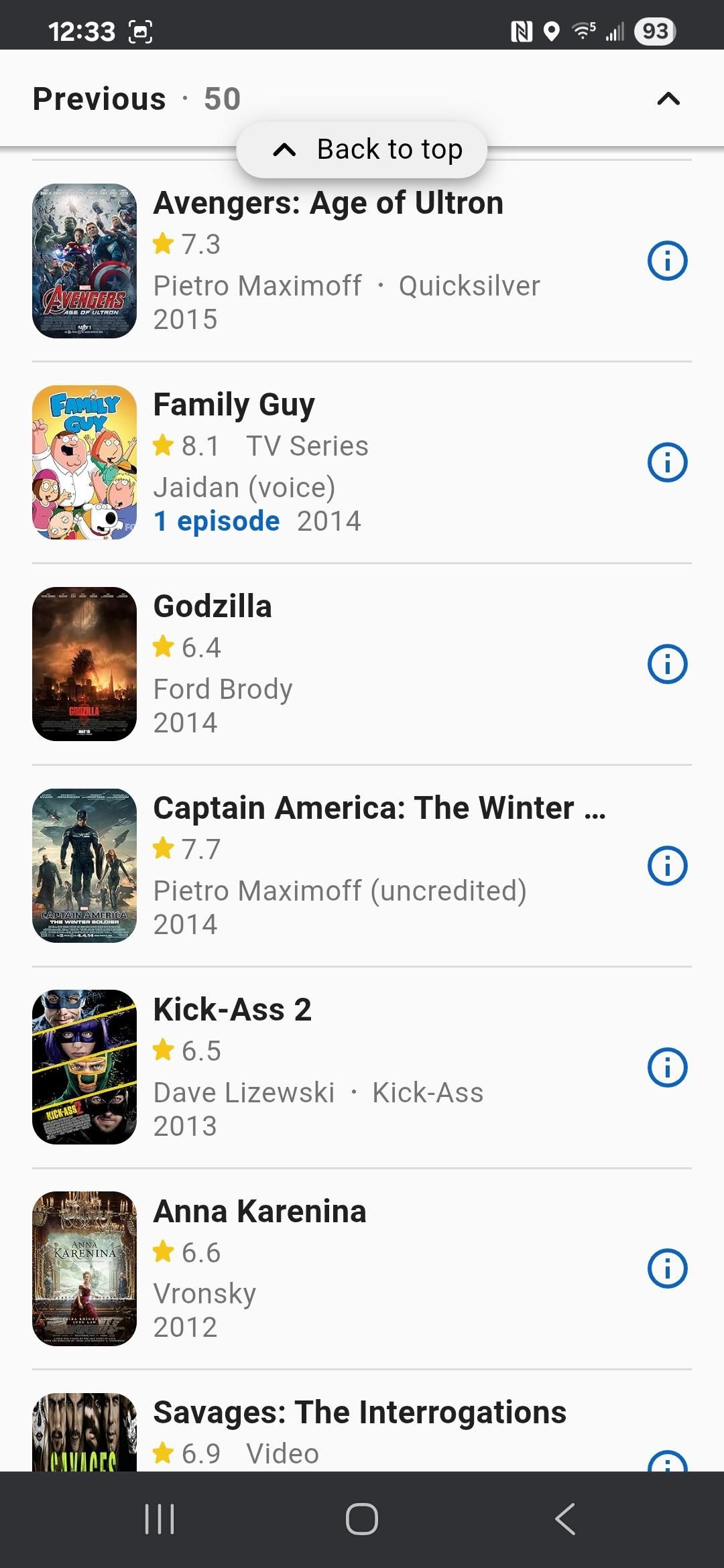View info icon for Anna Karenina
Screen dimensions: 724x1568
[x=667, y=1268]
